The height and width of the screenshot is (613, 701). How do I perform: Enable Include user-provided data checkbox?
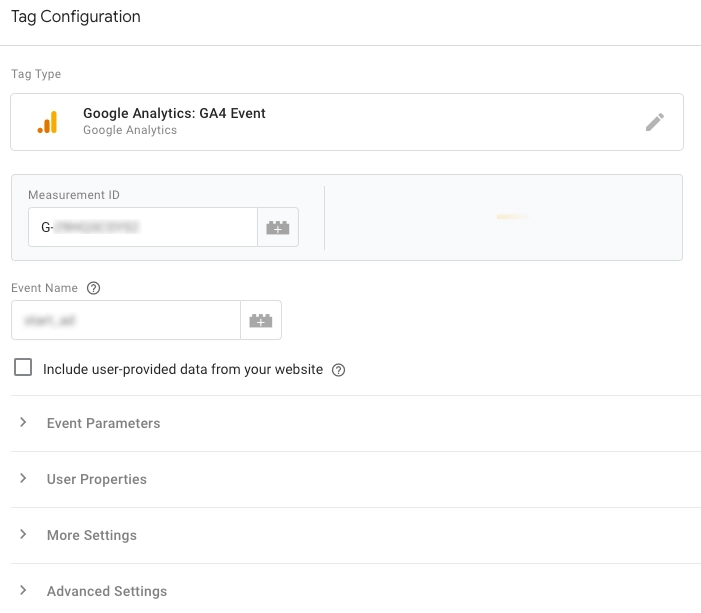click(23, 368)
